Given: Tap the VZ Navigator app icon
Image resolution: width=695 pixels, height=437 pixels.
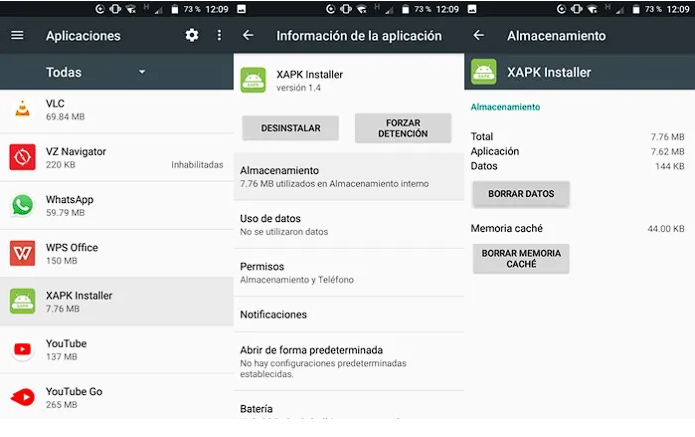Looking at the screenshot, I should pos(22,157).
